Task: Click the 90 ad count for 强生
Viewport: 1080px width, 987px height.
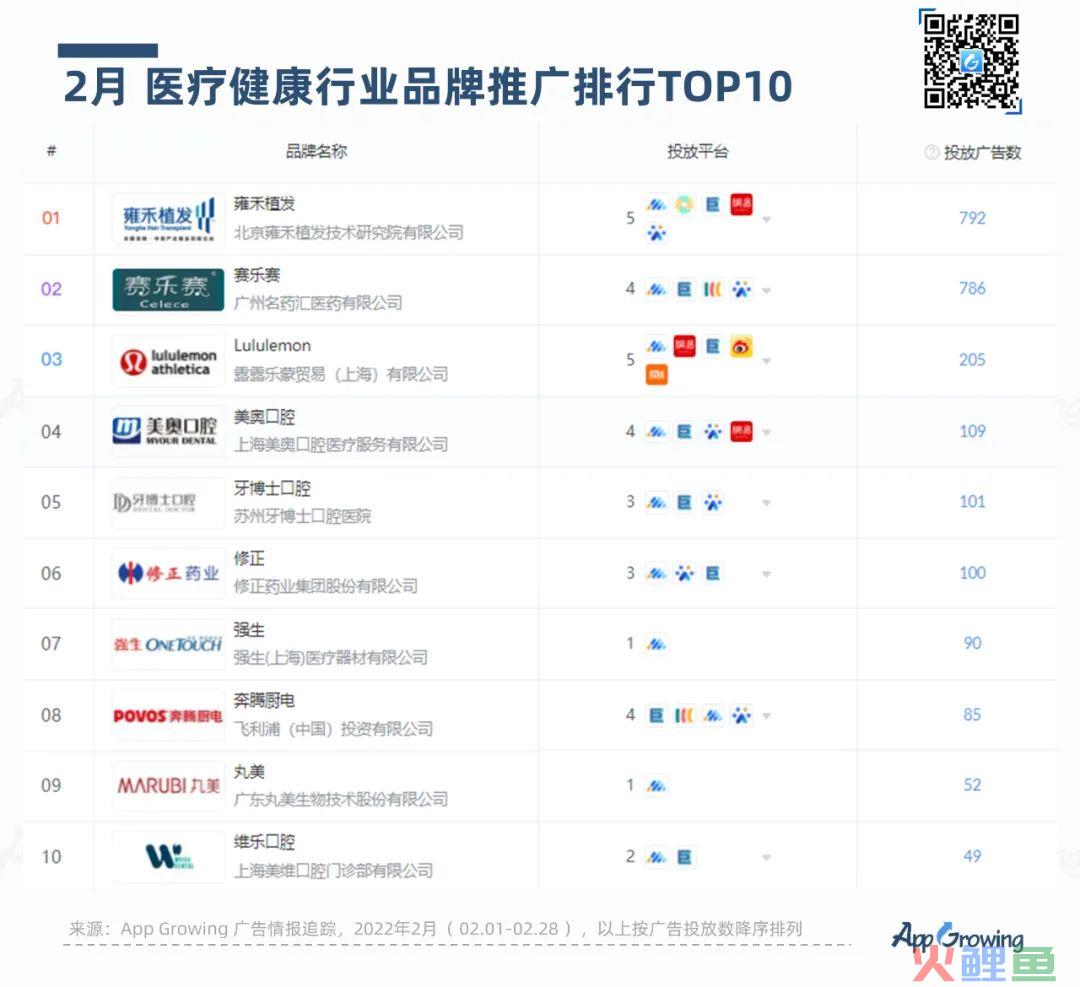Action: [x=972, y=643]
